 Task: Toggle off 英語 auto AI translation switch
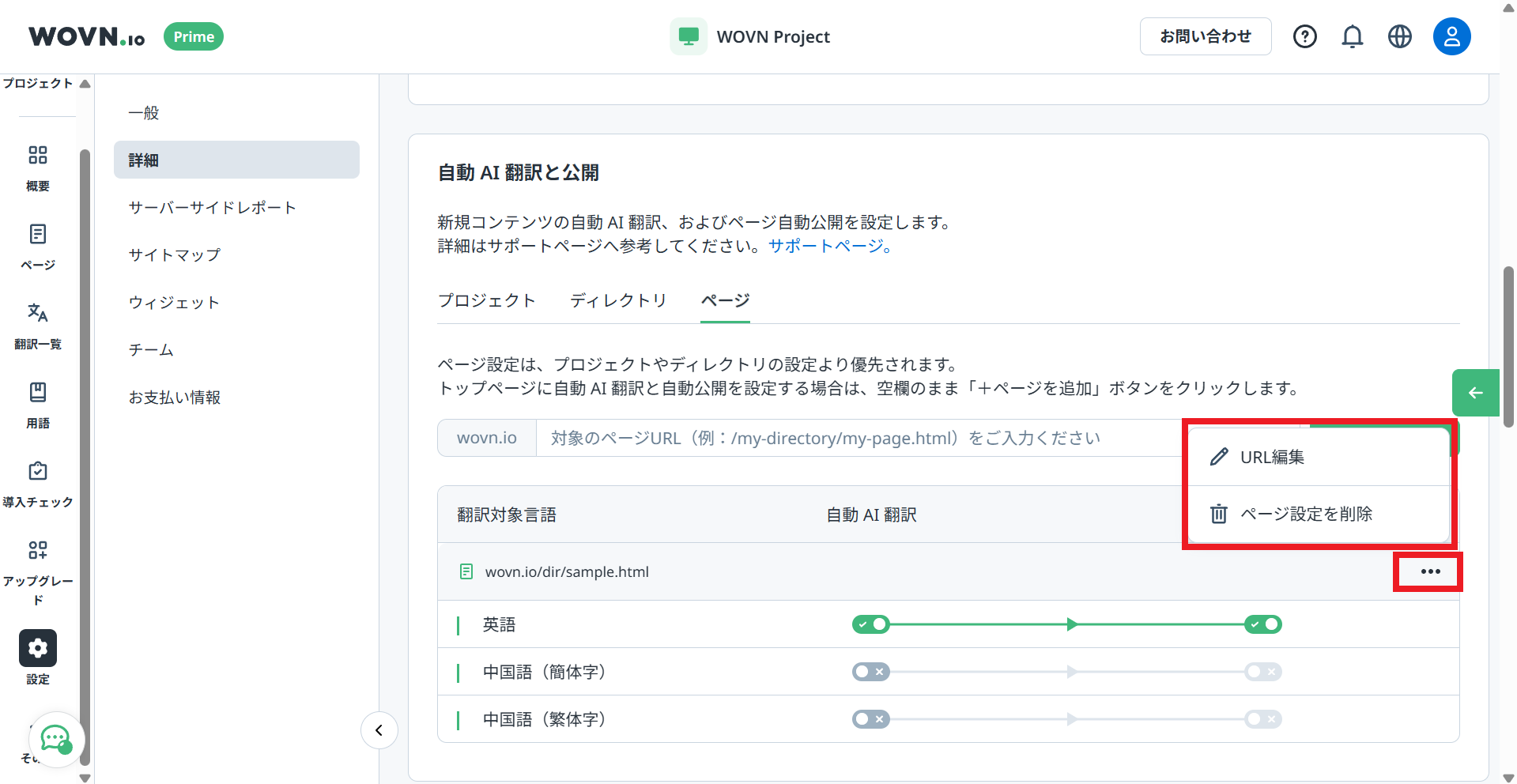870,624
